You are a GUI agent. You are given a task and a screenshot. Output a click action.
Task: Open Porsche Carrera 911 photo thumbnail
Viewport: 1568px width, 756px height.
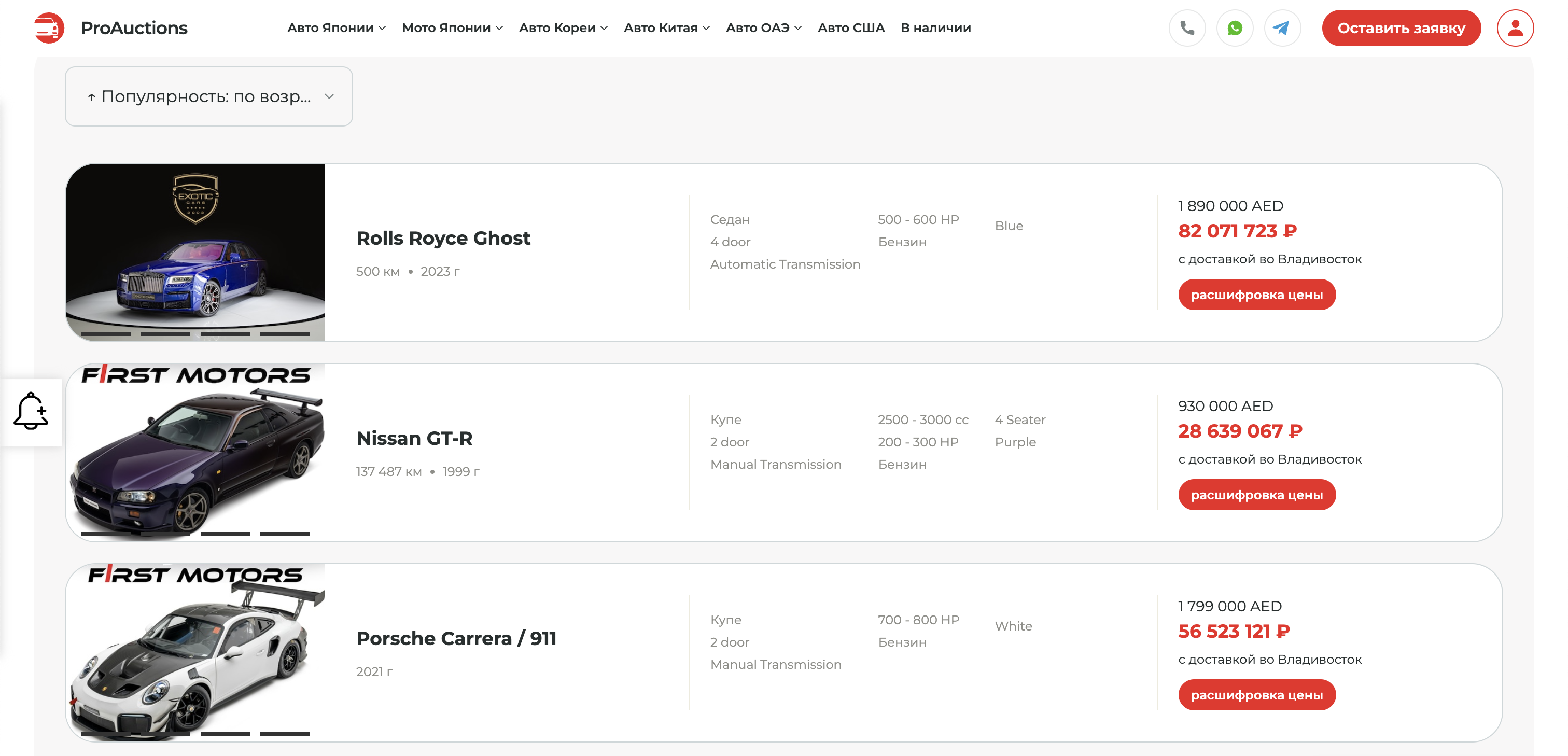point(195,652)
